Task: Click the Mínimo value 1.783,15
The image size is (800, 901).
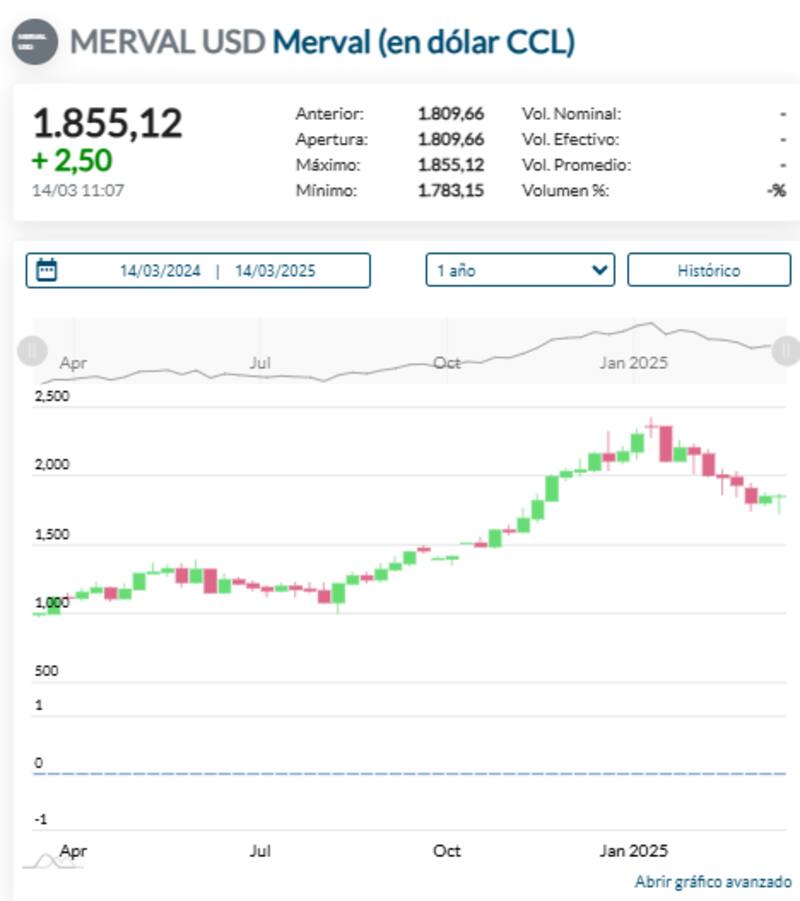Action: [450, 190]
